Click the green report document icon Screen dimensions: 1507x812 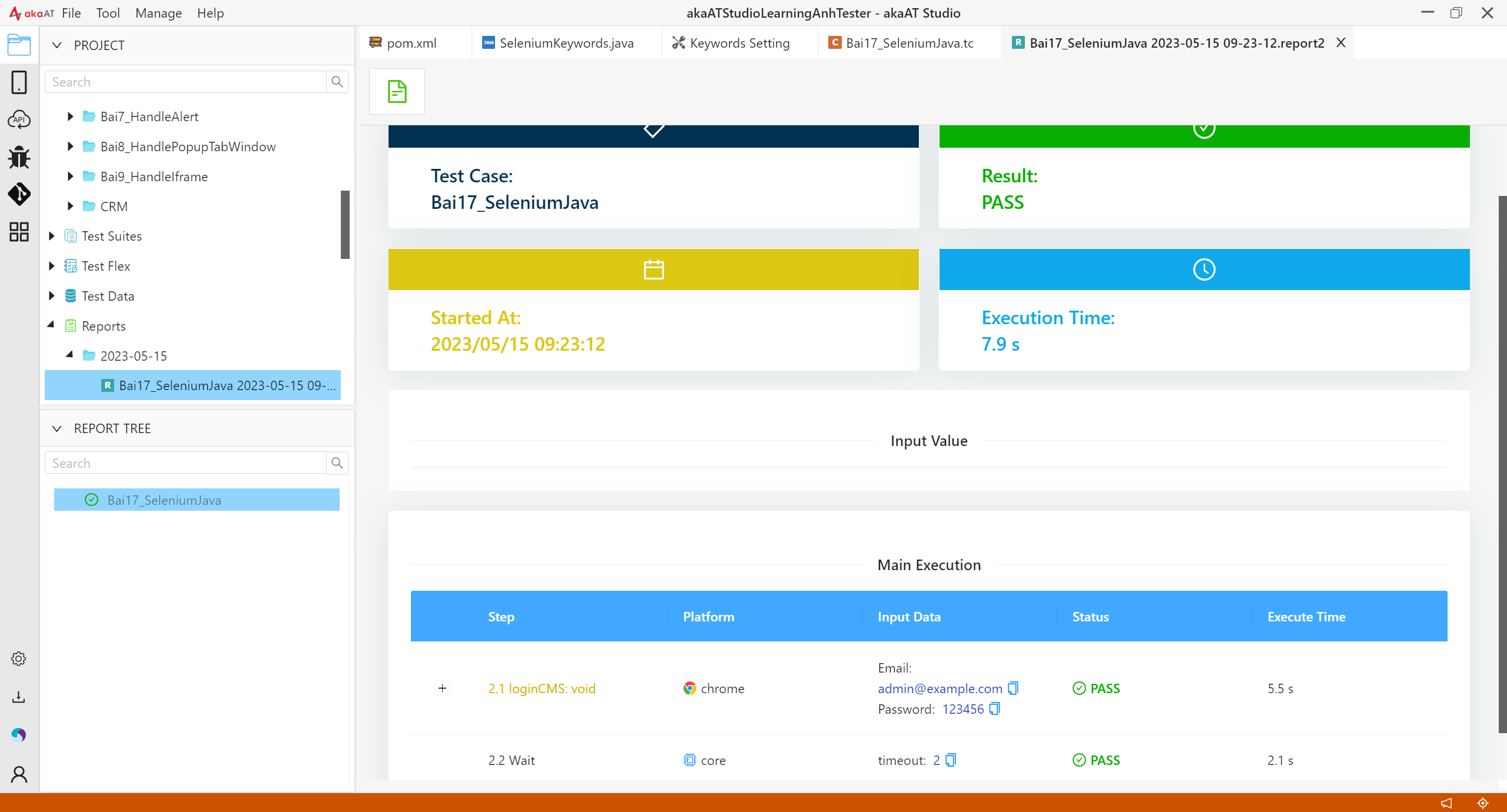click(x=397, y=92)
